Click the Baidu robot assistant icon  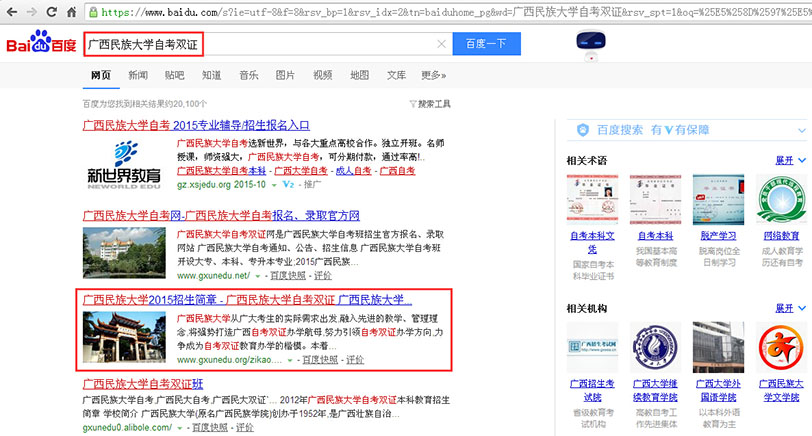pyautogui.click(x=591, y=46)
